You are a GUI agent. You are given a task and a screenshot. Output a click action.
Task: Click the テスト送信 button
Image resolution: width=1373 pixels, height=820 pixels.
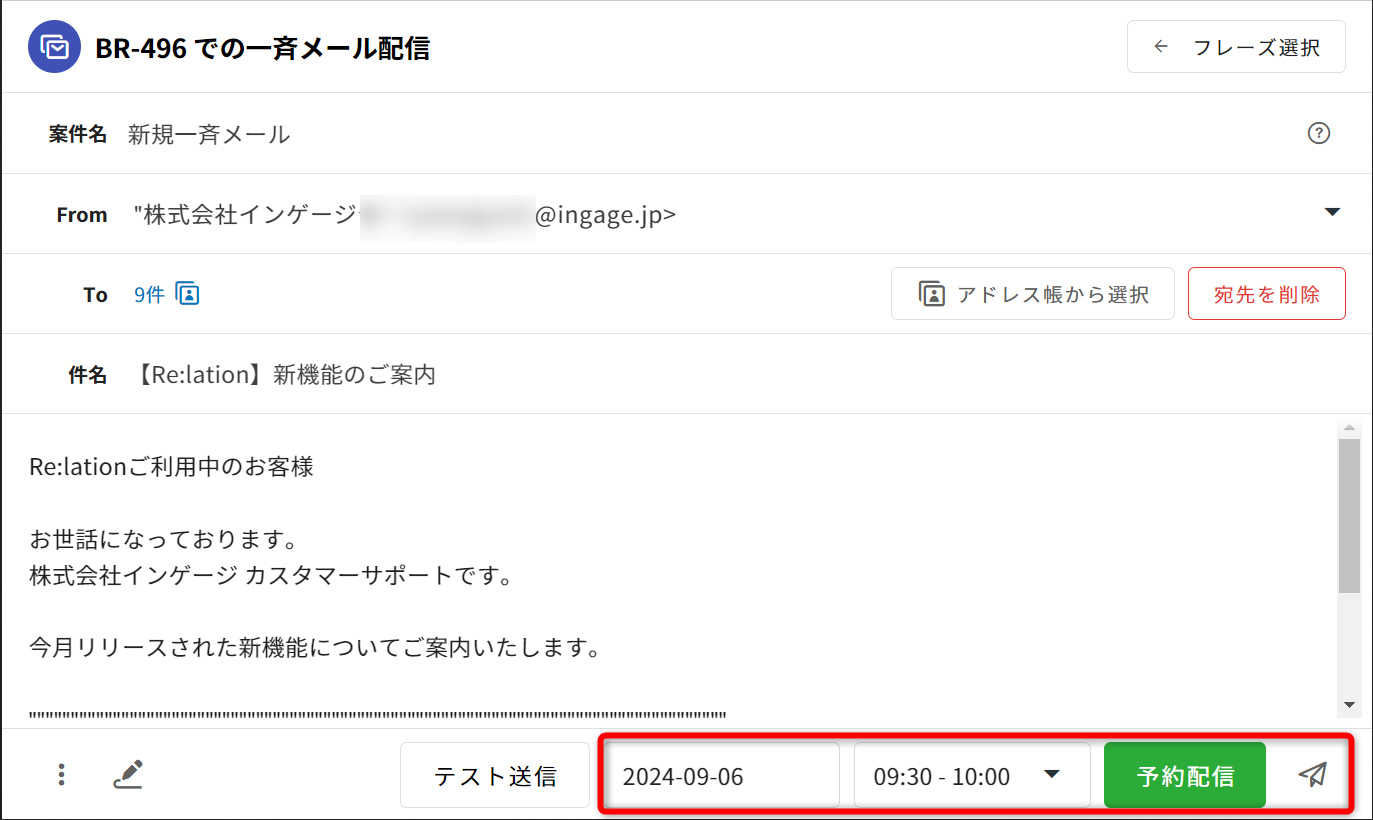point(494,776)
